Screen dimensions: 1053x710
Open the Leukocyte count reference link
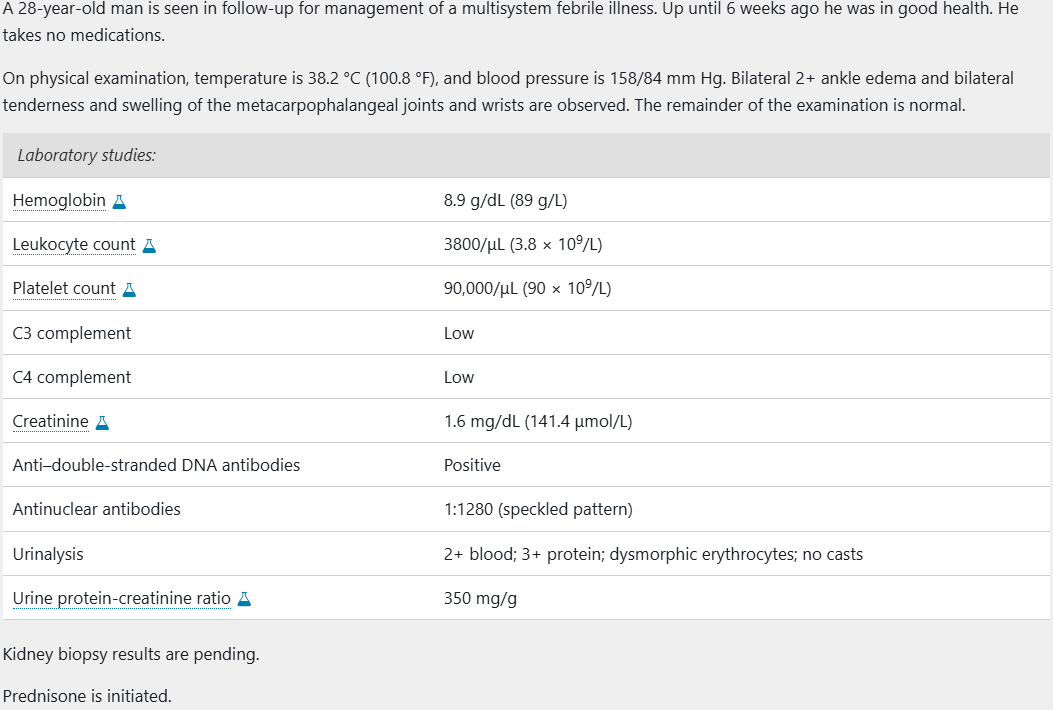pos(74,245)
